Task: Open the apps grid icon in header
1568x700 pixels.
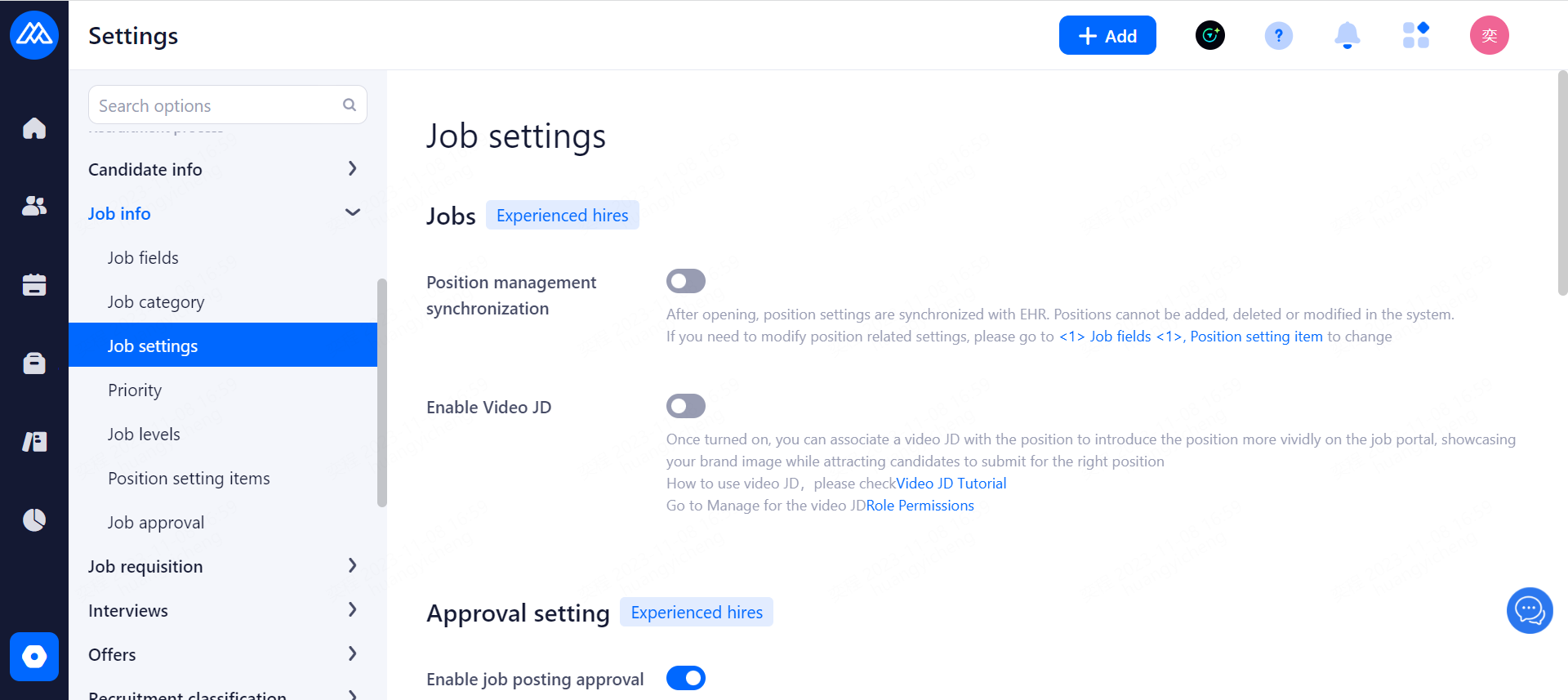Action: click(x=1415, y=36)
